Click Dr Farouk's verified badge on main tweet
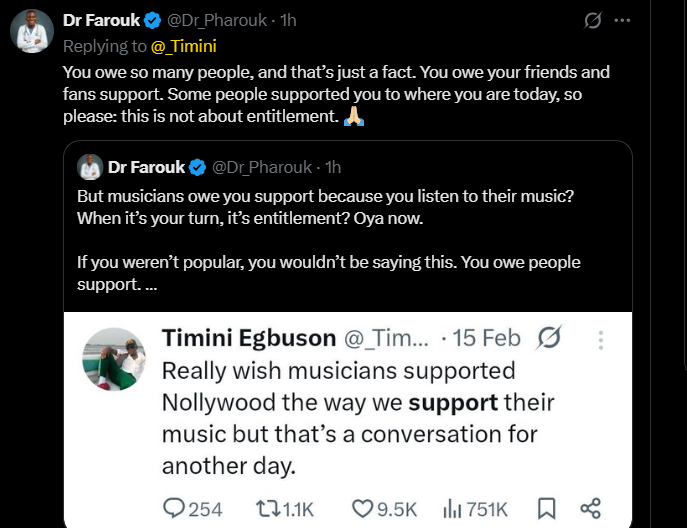Screen dimensions: 687x528 [152, 19]
